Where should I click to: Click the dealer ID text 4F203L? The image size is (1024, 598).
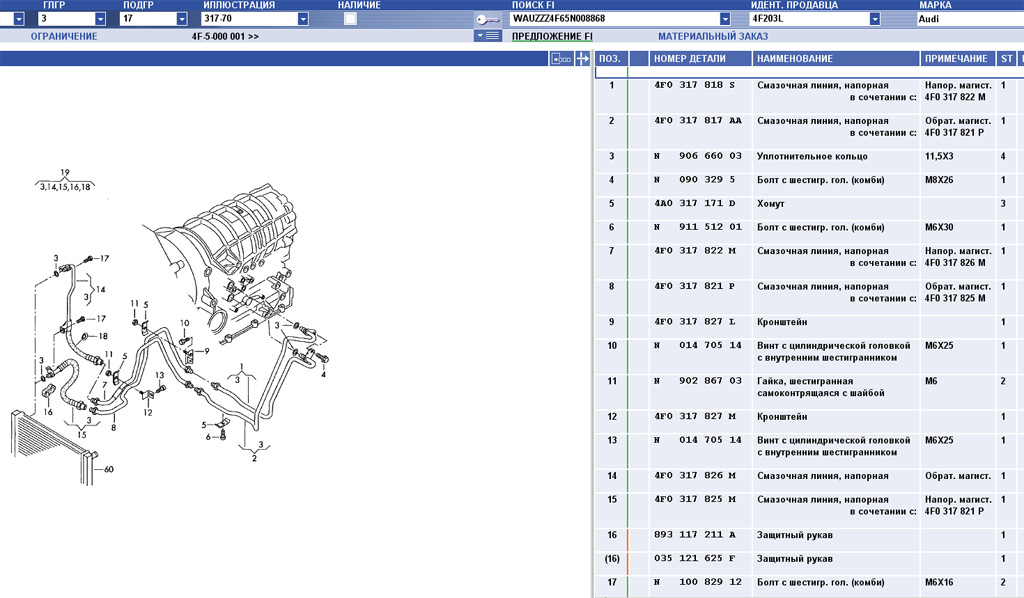(x=767, y=19)
